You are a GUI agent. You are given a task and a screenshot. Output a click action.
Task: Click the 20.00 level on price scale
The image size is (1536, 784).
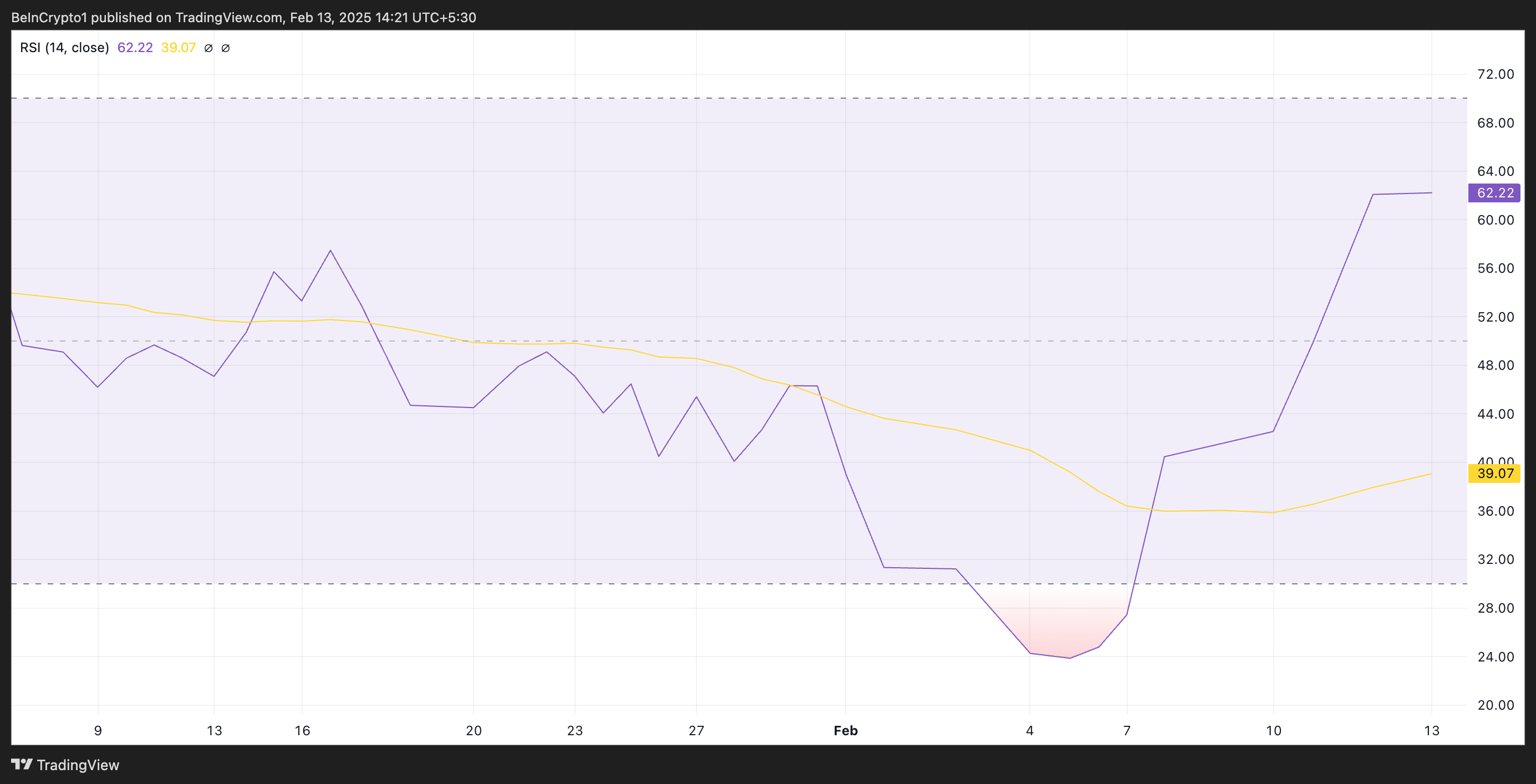click(x=1495, y=705)
